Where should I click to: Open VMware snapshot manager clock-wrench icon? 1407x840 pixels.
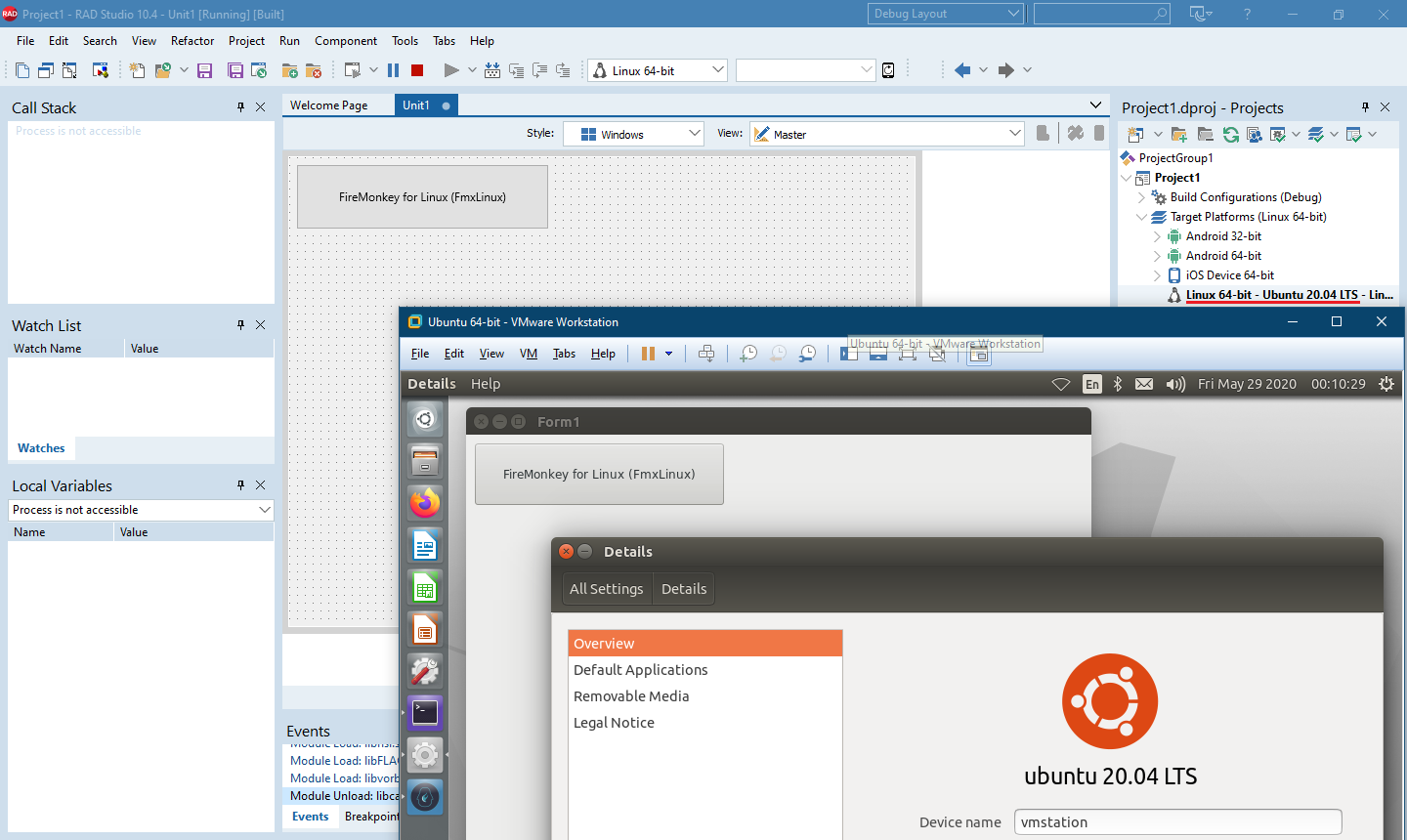807,354
